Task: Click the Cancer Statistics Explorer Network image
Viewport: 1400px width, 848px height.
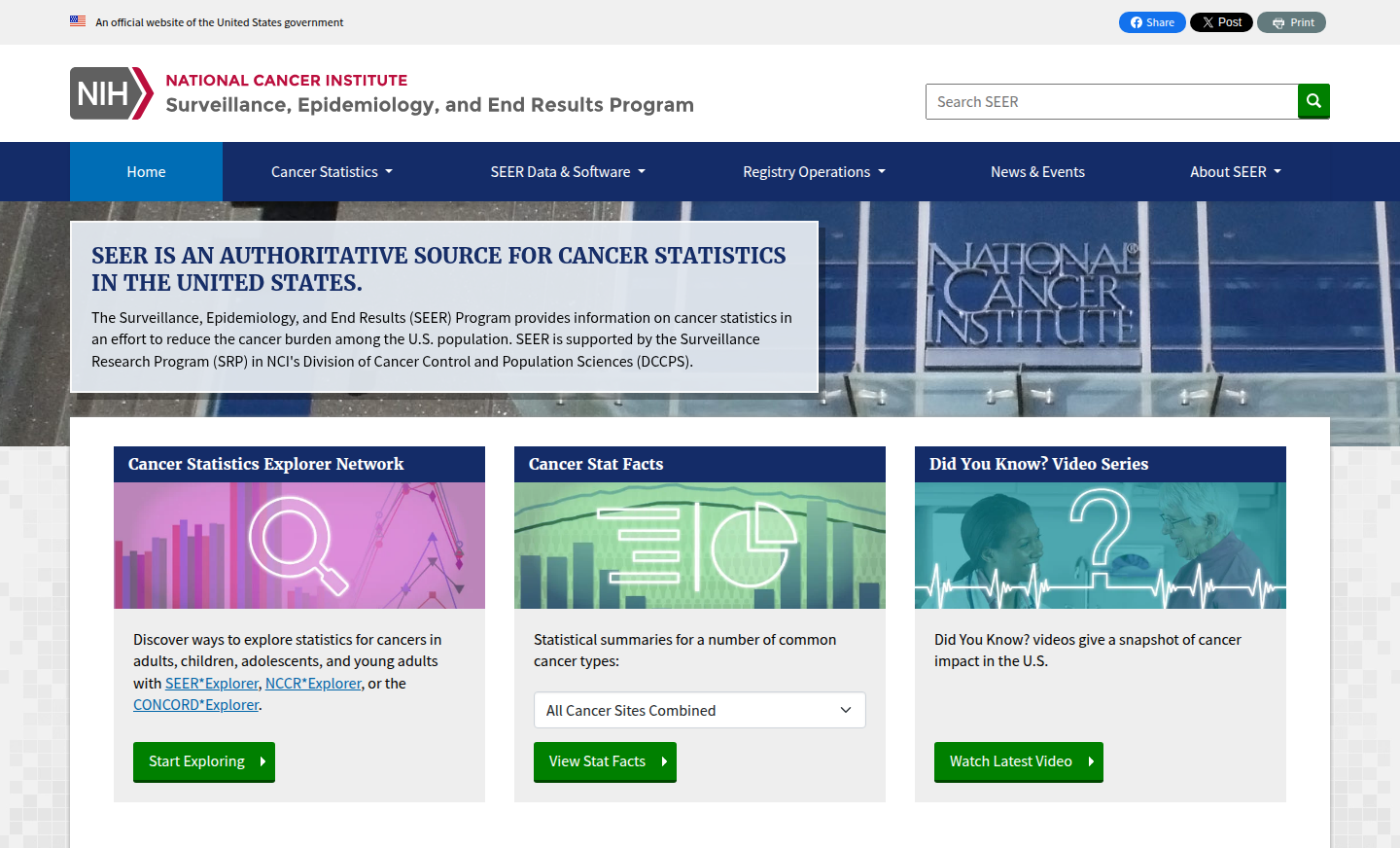Action: pyautogui.click(x=299, y=546)
